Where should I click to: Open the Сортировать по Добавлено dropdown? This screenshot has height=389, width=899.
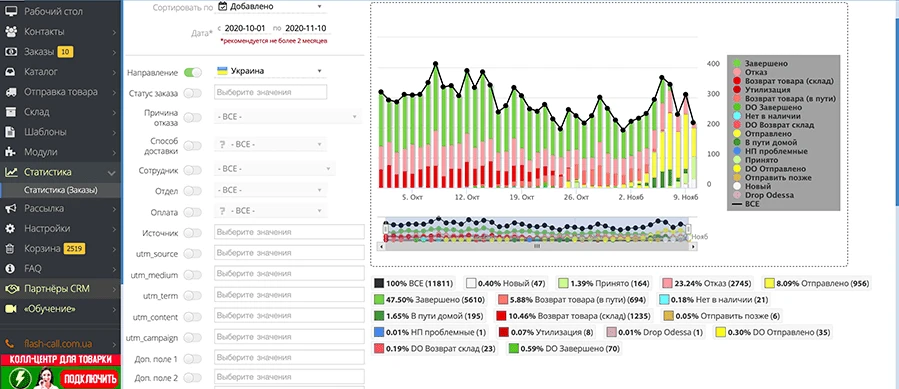[271, 6]
